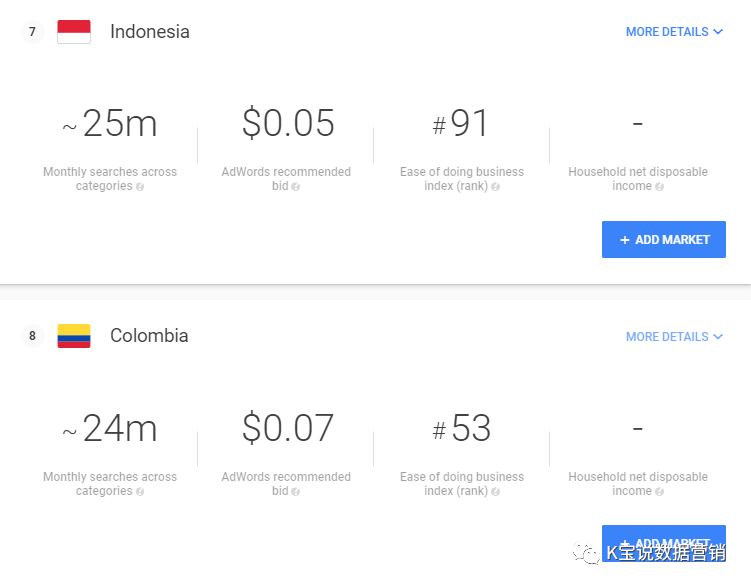This screenshot has height=586, width=751.
Task: Click rank badge number 7
Action: tap(32, 32)
